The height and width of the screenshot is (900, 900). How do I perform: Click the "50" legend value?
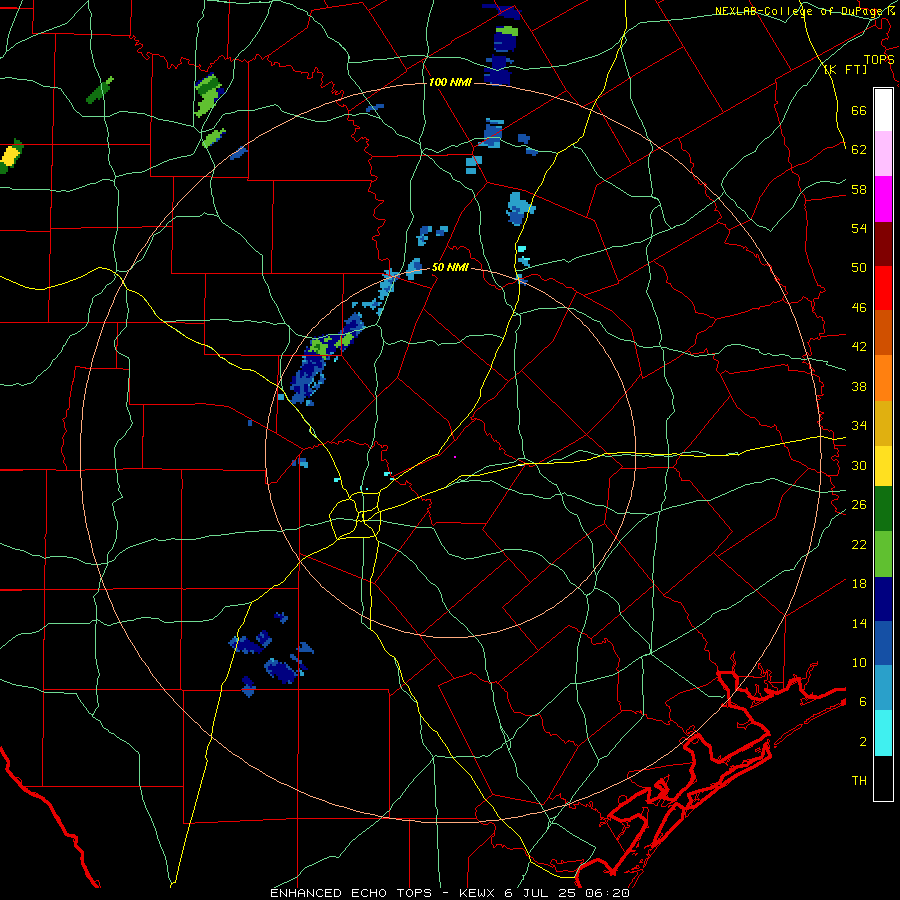pyautogui.click(x=859, y=267)
